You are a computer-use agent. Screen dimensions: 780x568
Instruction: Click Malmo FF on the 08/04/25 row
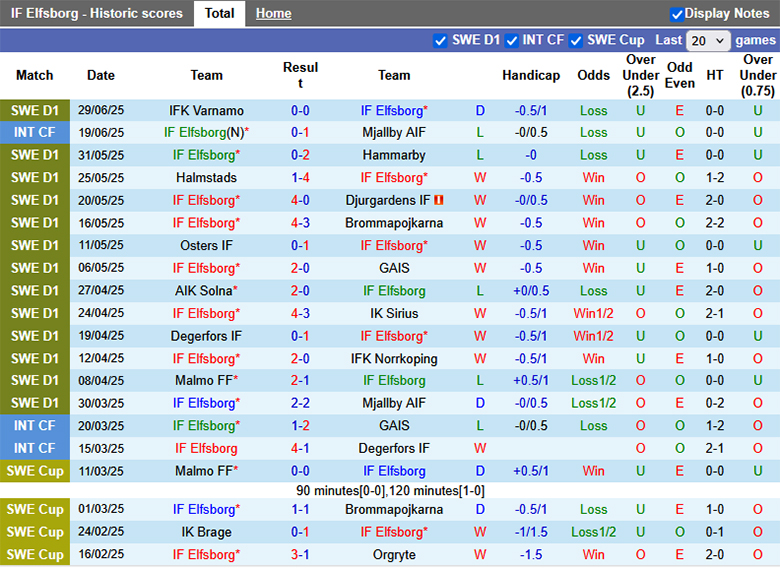[x=204, y=380]
